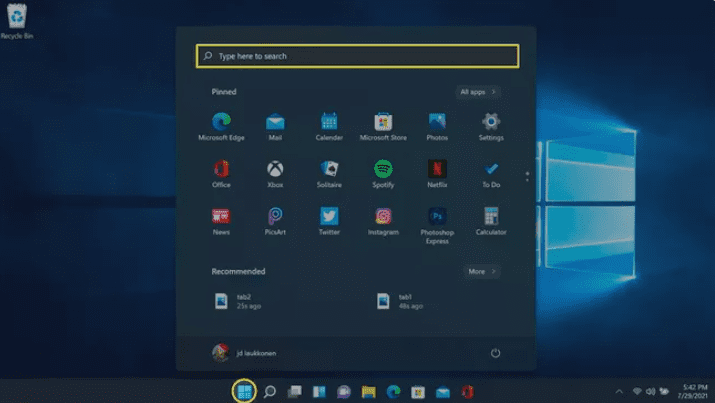The image size is (715, 403).
Task: Launch the Instagram app
Action: [383, 218]
